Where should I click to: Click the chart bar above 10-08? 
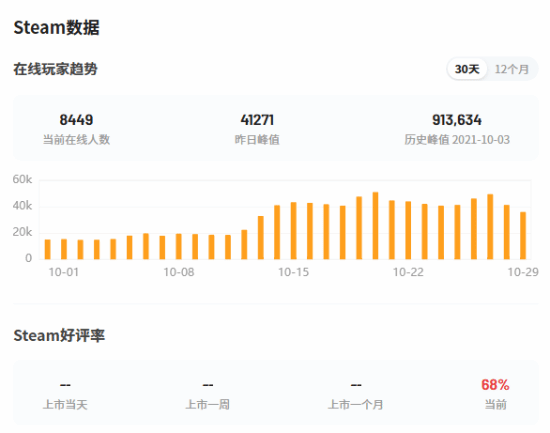pyautogui.click(x=179, y=246)
